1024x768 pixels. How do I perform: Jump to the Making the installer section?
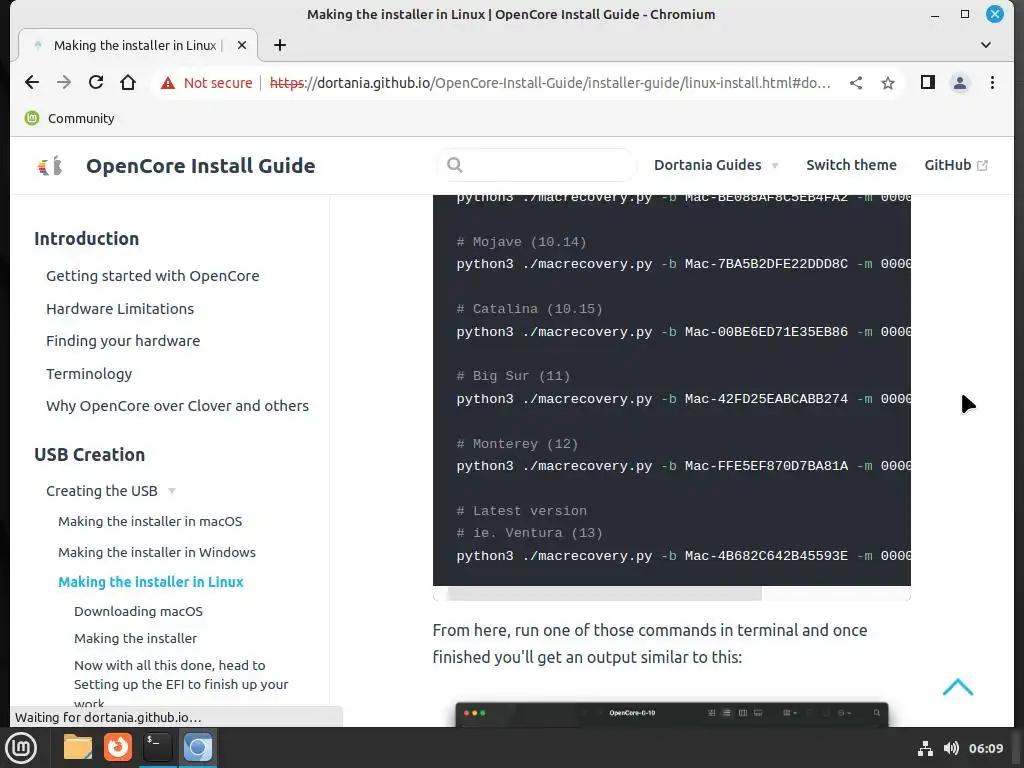click(135, 638)
